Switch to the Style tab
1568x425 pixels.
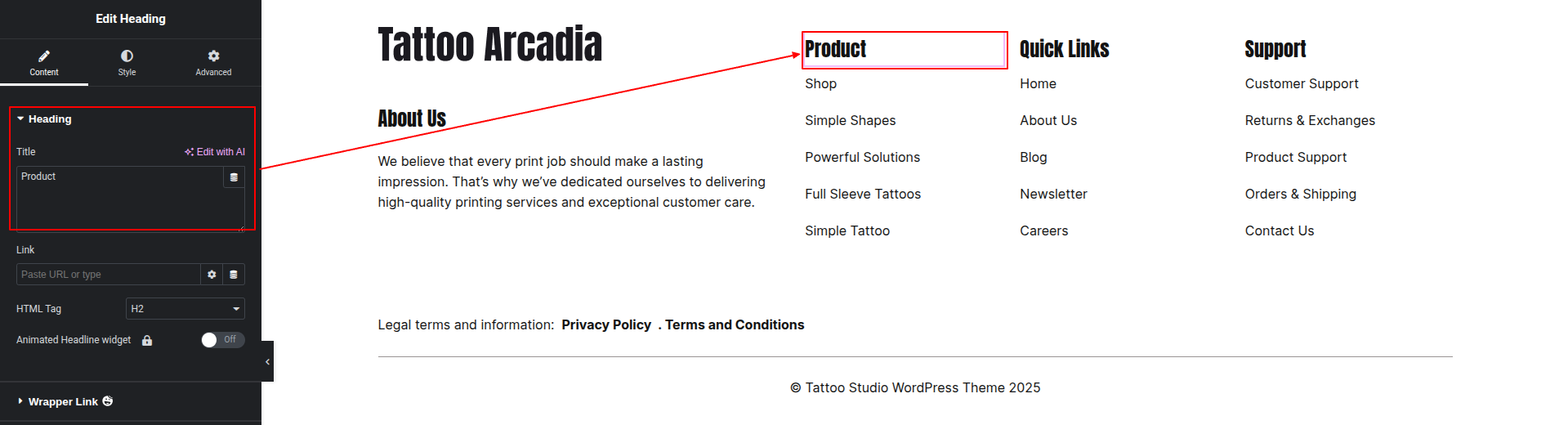(x=127, y=62)
